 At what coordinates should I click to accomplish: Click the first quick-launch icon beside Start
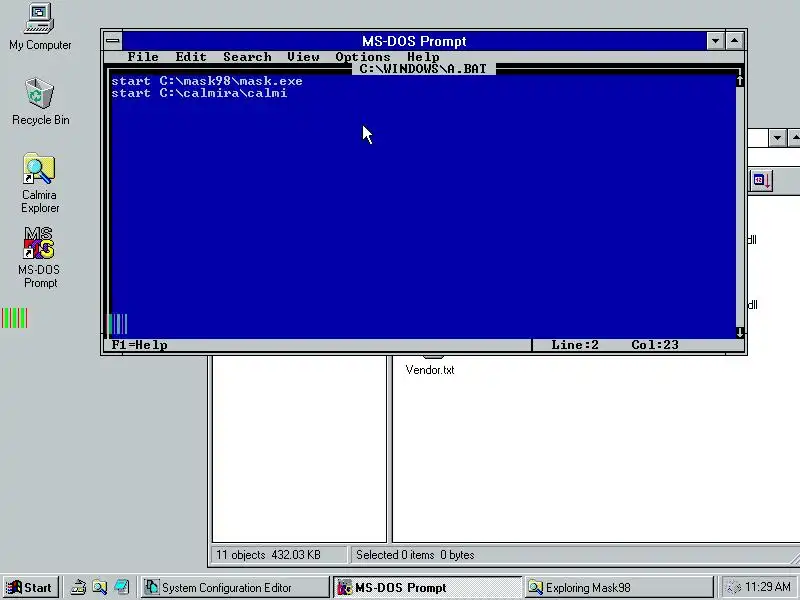pos(78,588)
